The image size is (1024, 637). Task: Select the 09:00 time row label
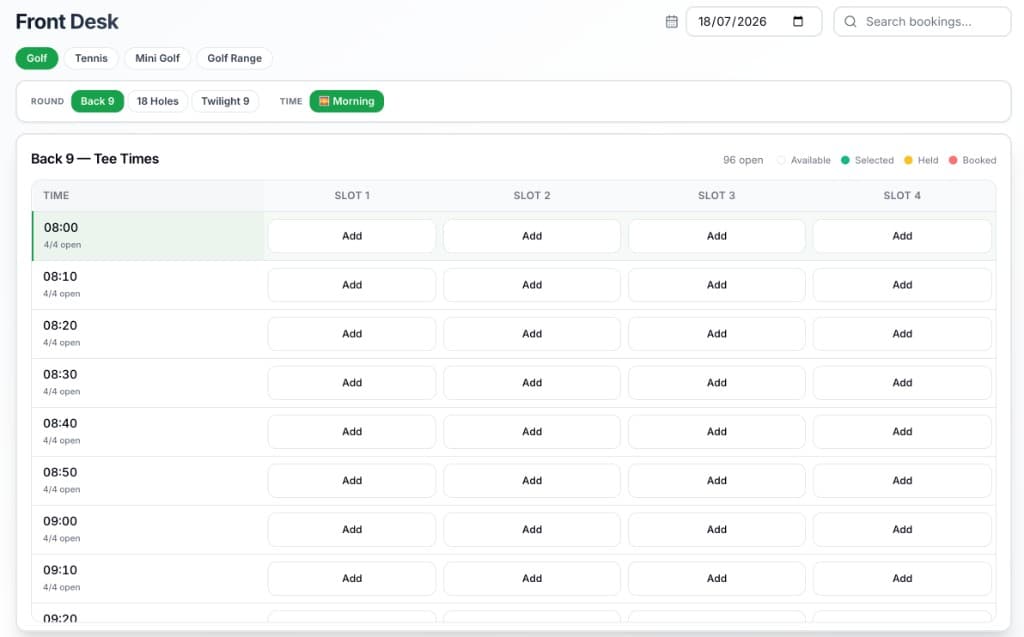tap(60, 521)
